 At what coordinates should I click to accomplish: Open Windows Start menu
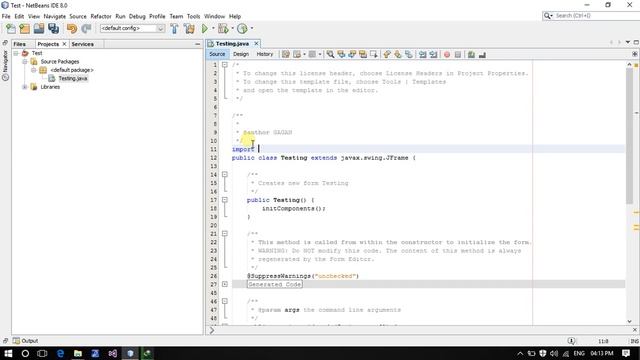coord(8,353)
